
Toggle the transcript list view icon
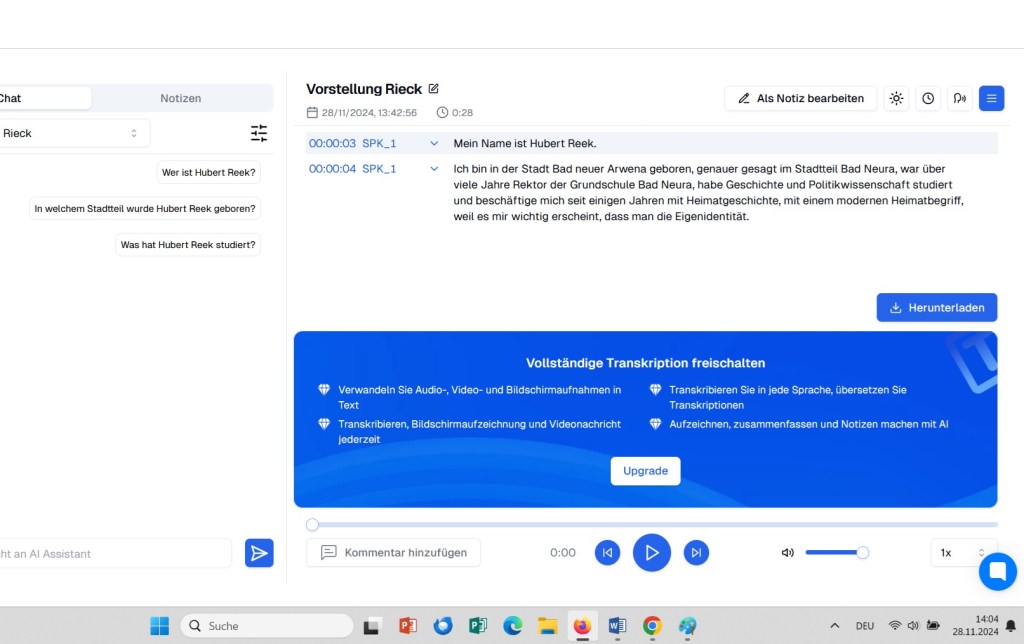(x=991, y=98)
